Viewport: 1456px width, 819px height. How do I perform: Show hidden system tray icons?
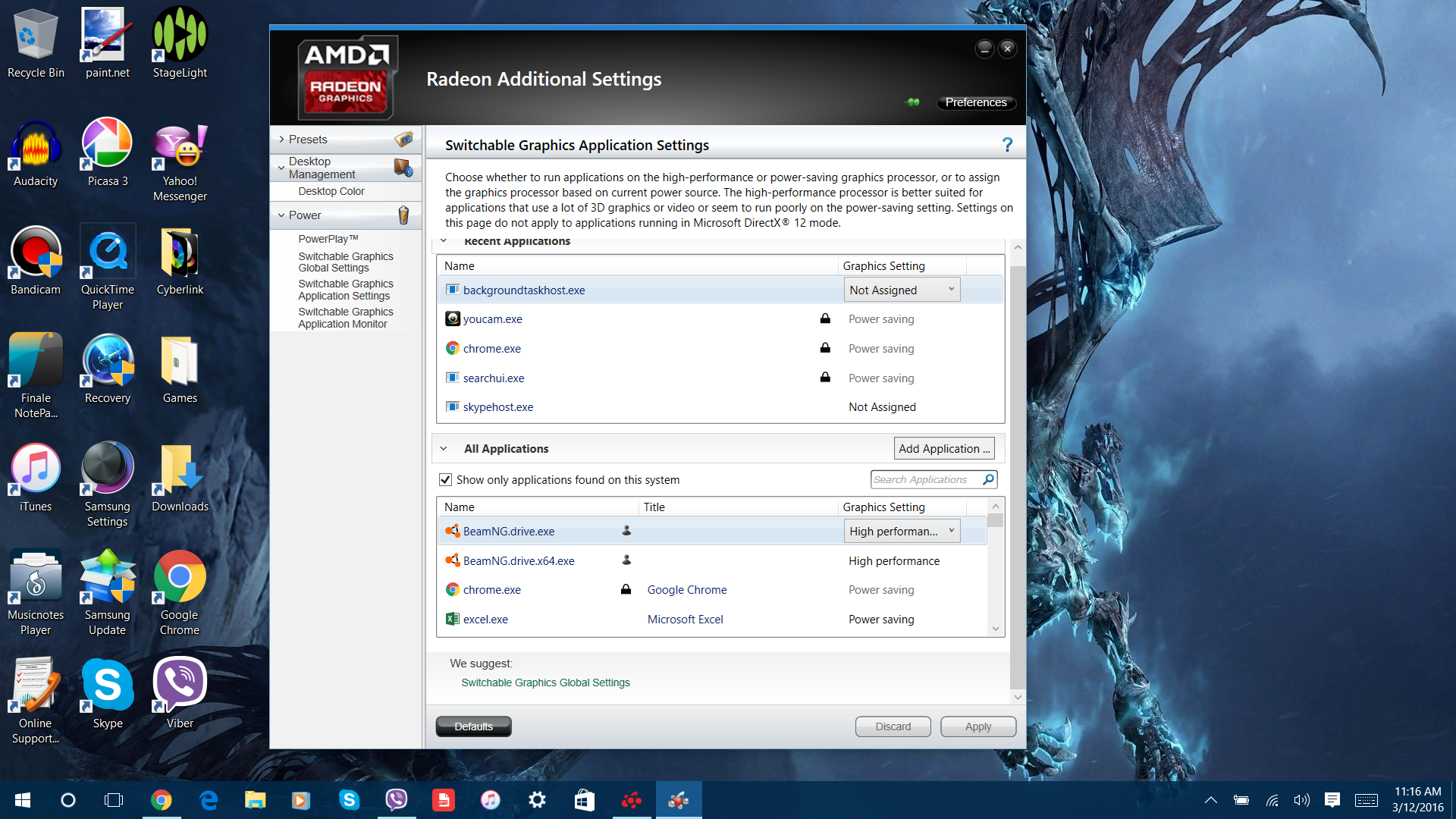pyautogui.click(x=1211, y=800)
